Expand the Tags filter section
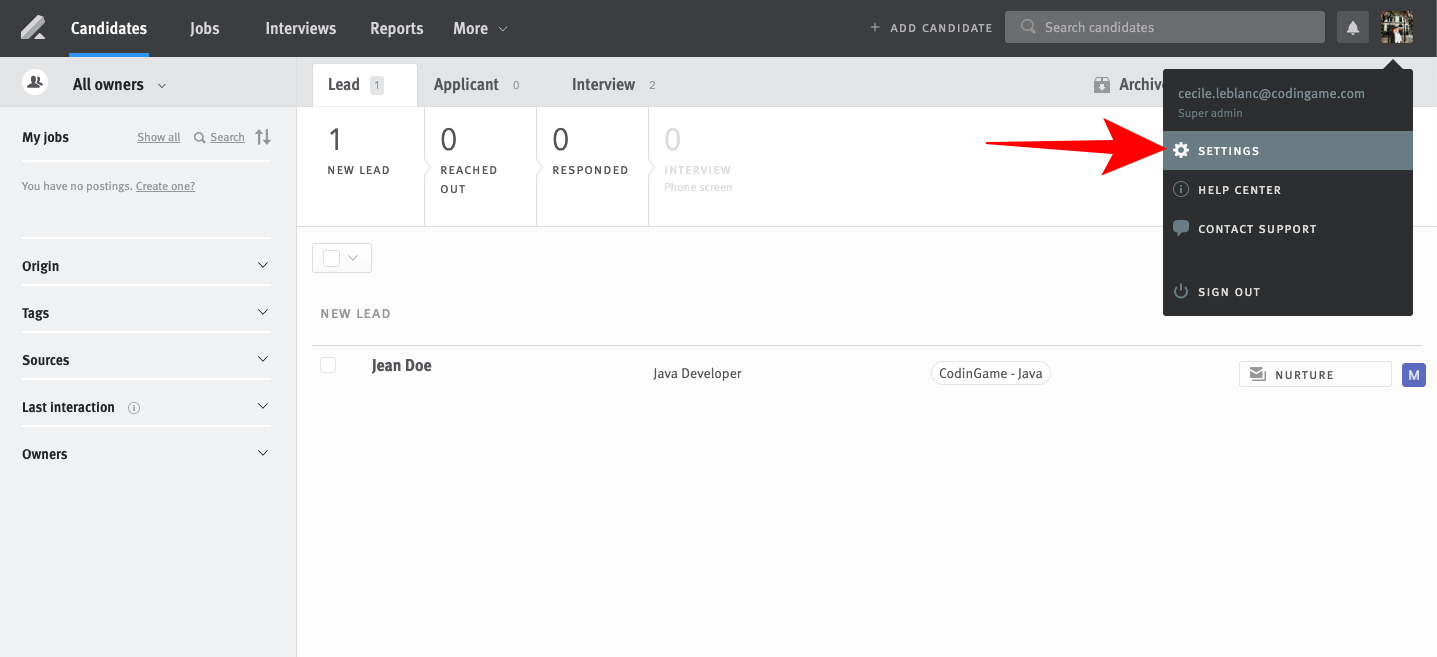Viewport: 1437px width, 657px height. pyautogui.click(x=146, y=313)
